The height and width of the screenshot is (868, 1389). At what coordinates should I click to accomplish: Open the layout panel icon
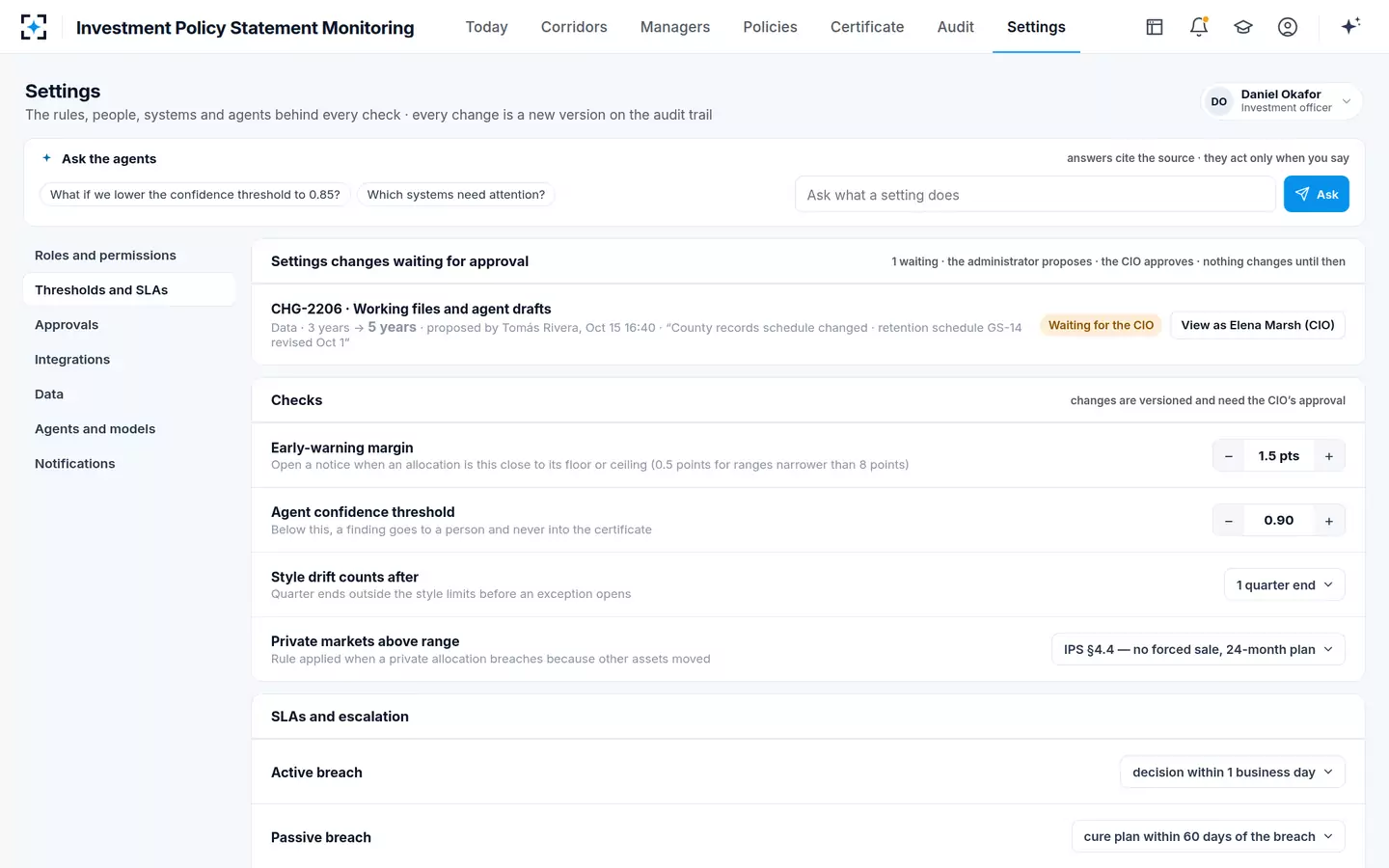[x=1155, y=27]
